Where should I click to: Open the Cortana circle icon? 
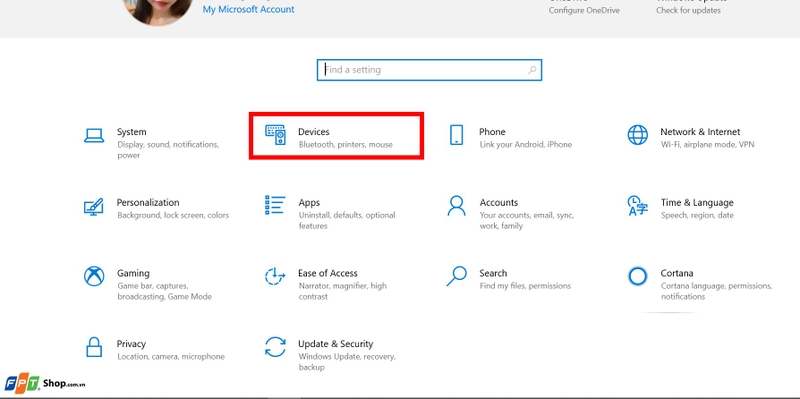pyautogui.click(x=637, y=277)
